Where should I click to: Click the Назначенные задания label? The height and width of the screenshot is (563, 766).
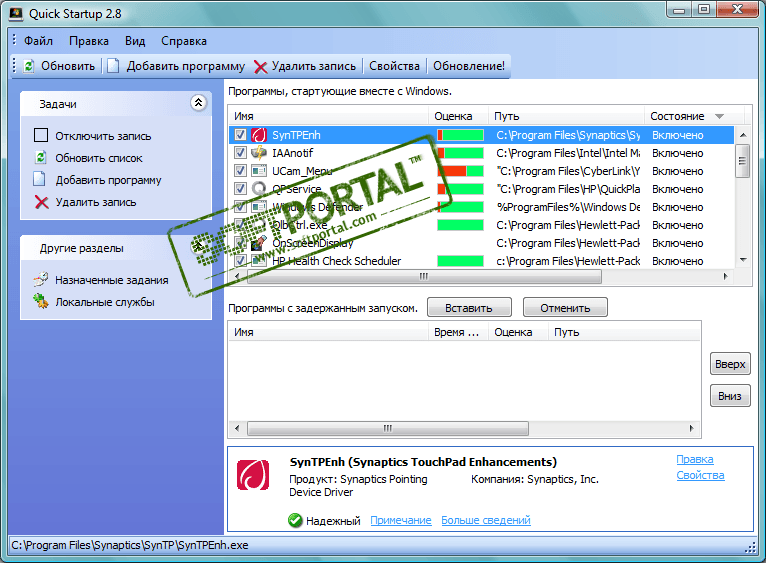point(112,280)
